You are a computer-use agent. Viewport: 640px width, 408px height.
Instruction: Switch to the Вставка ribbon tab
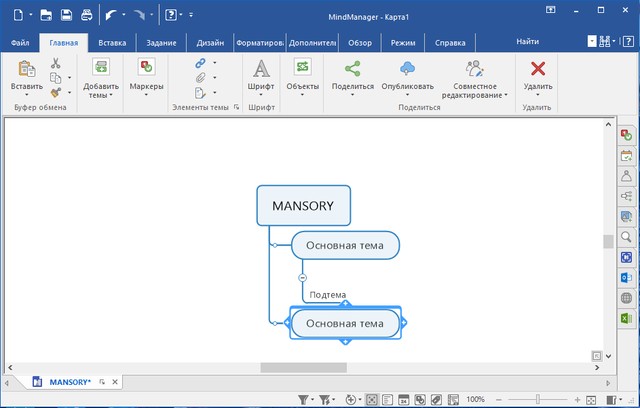tap(112, 43)
